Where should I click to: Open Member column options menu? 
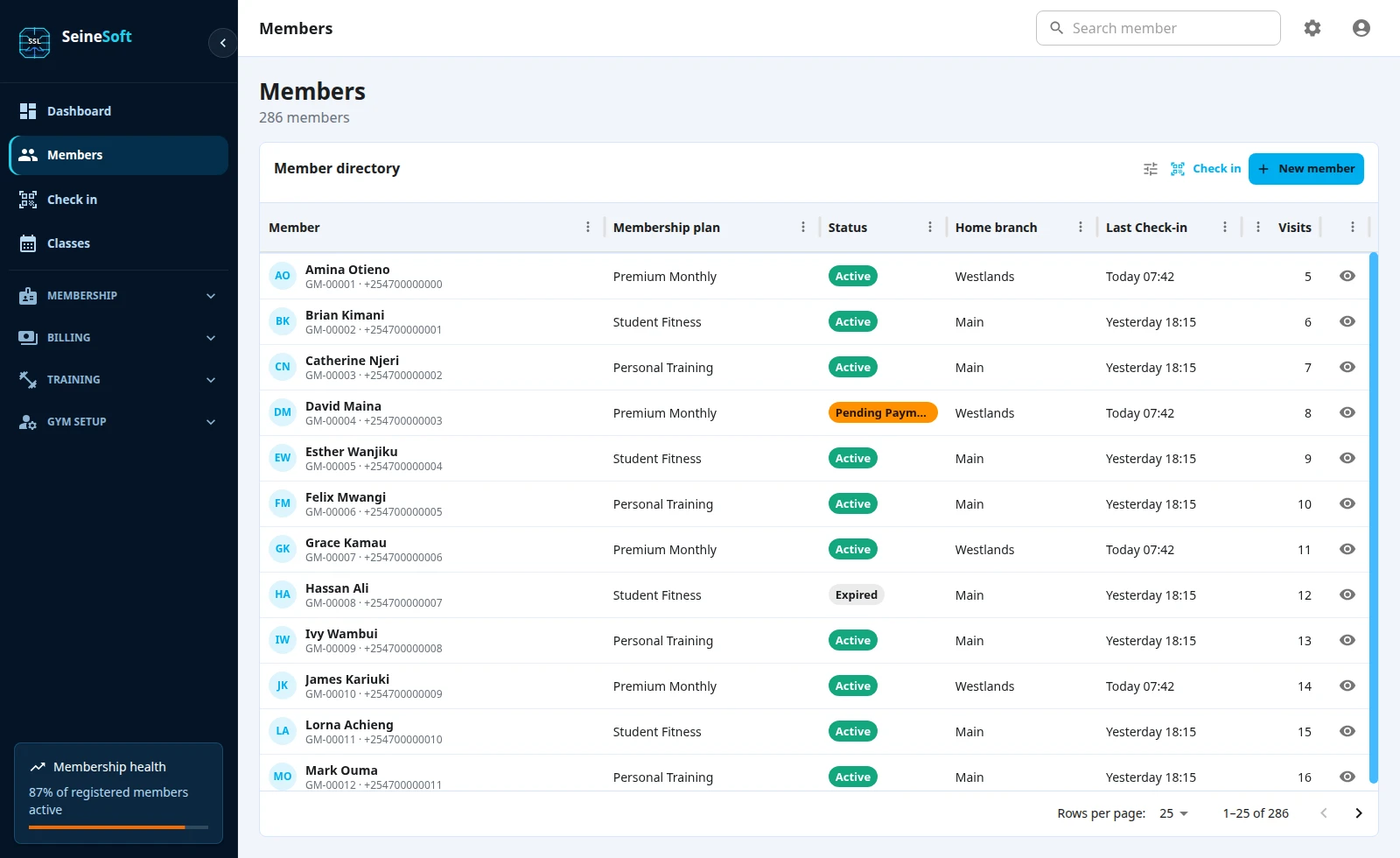(588, 228)
